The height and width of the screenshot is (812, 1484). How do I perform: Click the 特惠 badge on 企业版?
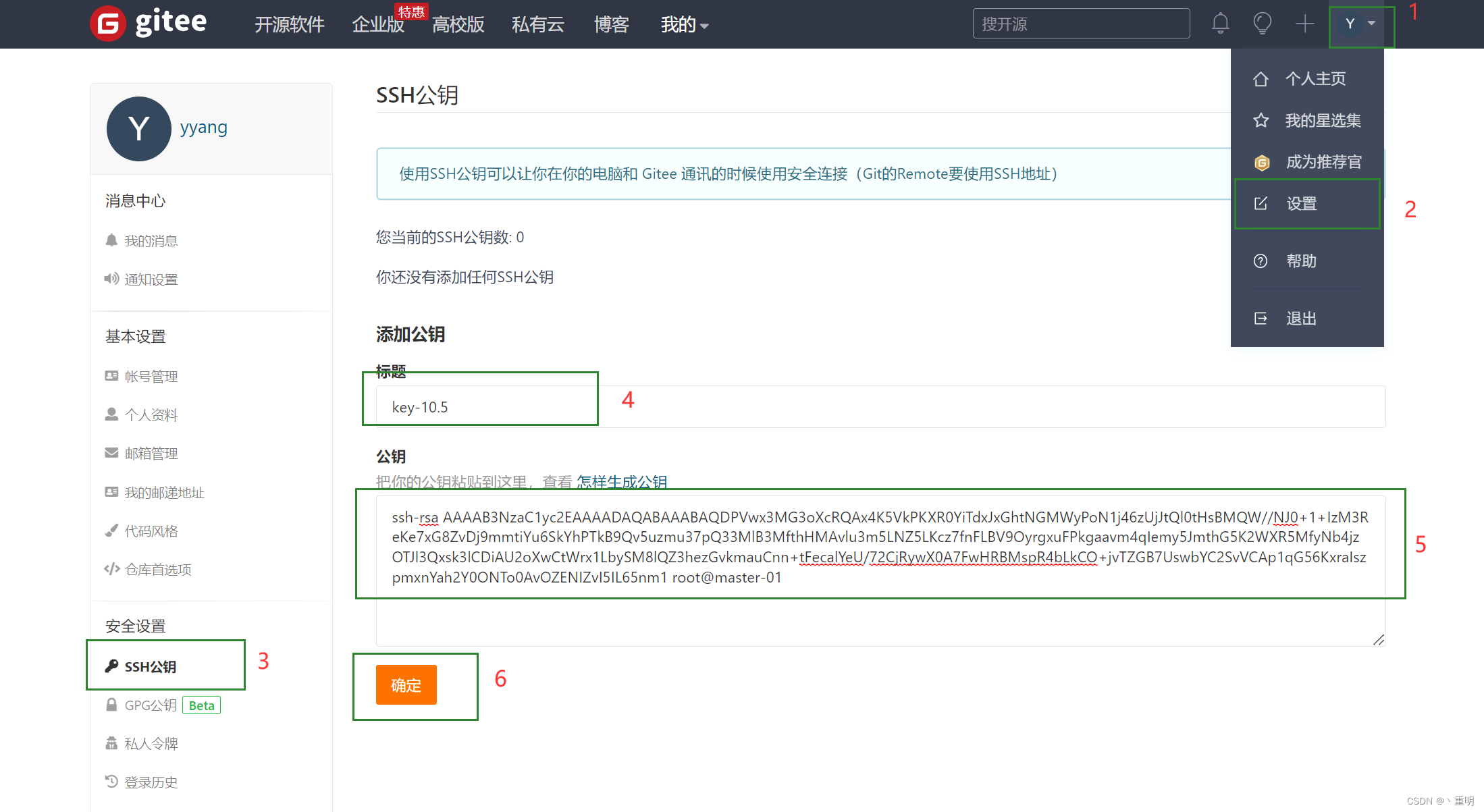click(x=411, y=11)
